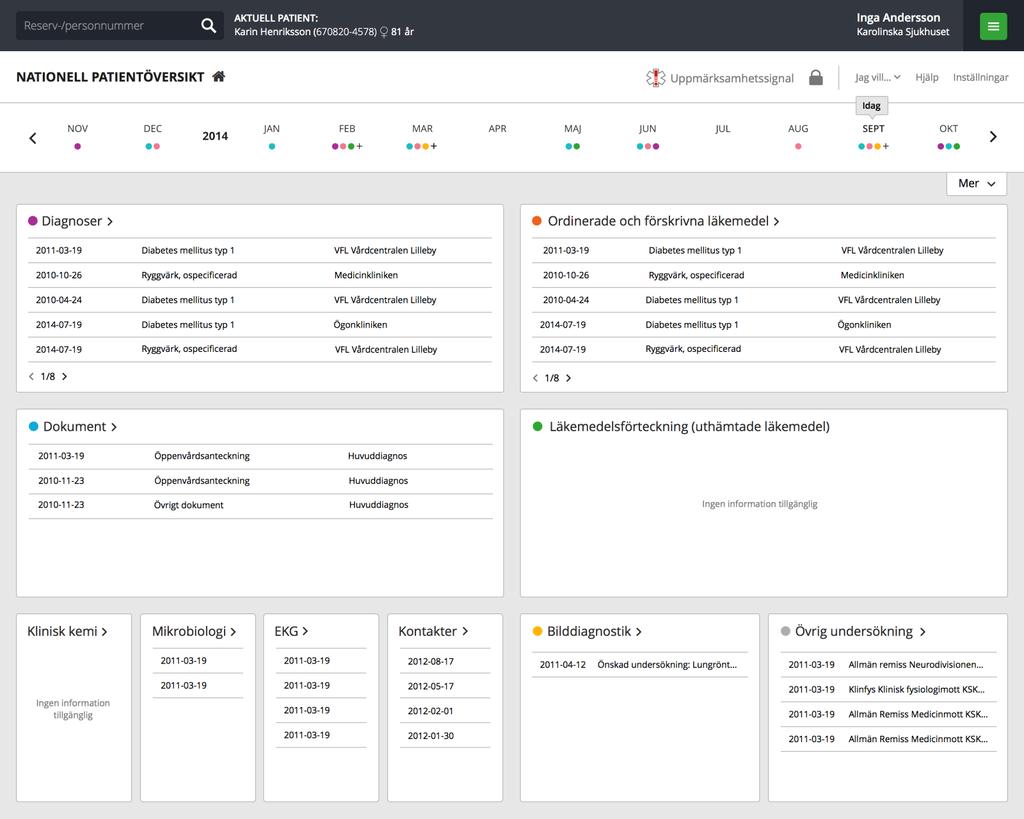Click the padlock icon
This screenshot has height=819, width=1024.
click(x=816, y=77)
